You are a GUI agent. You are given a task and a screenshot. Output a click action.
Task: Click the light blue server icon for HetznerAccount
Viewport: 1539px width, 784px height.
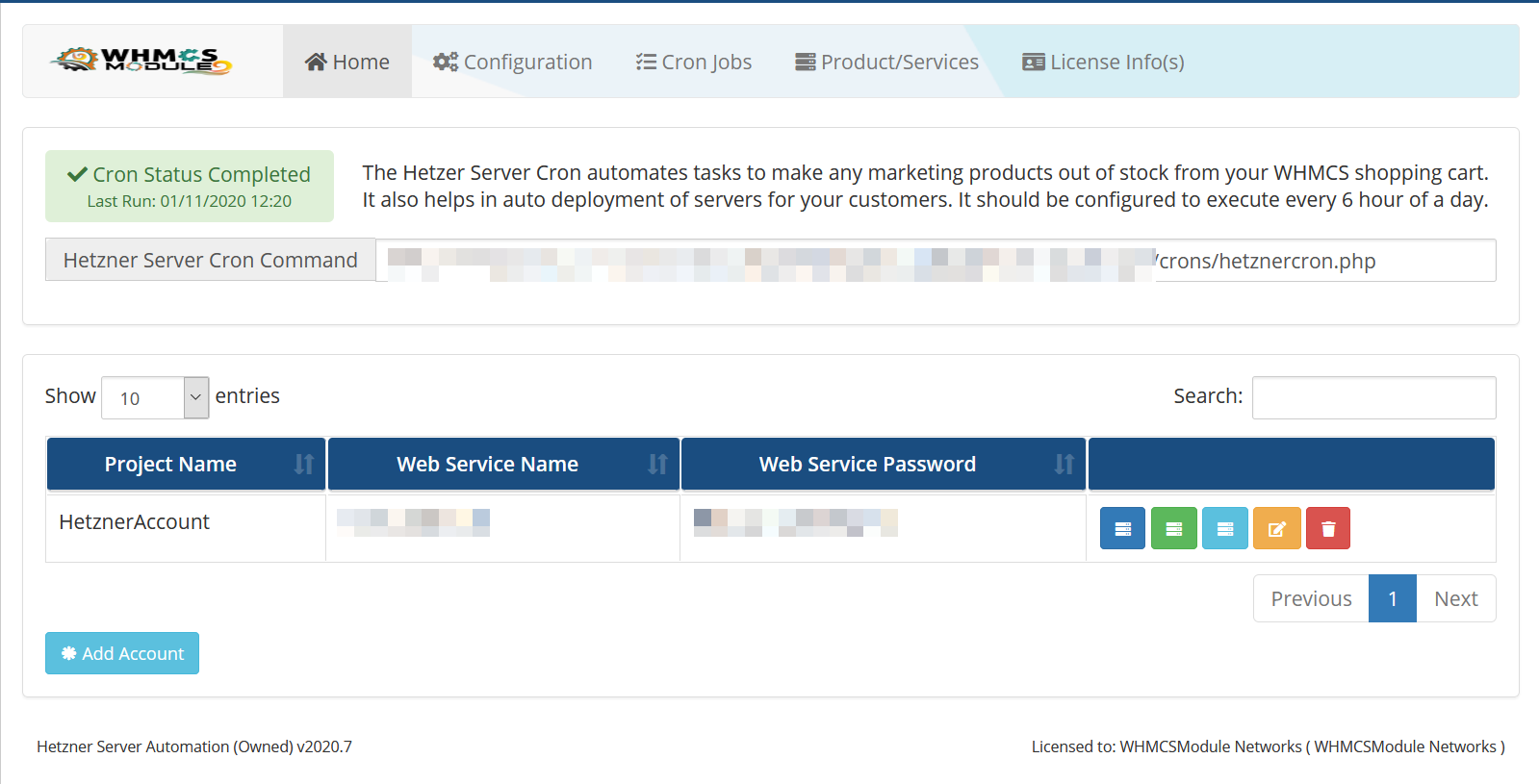pyautogui.click(x=1225, y=528)
